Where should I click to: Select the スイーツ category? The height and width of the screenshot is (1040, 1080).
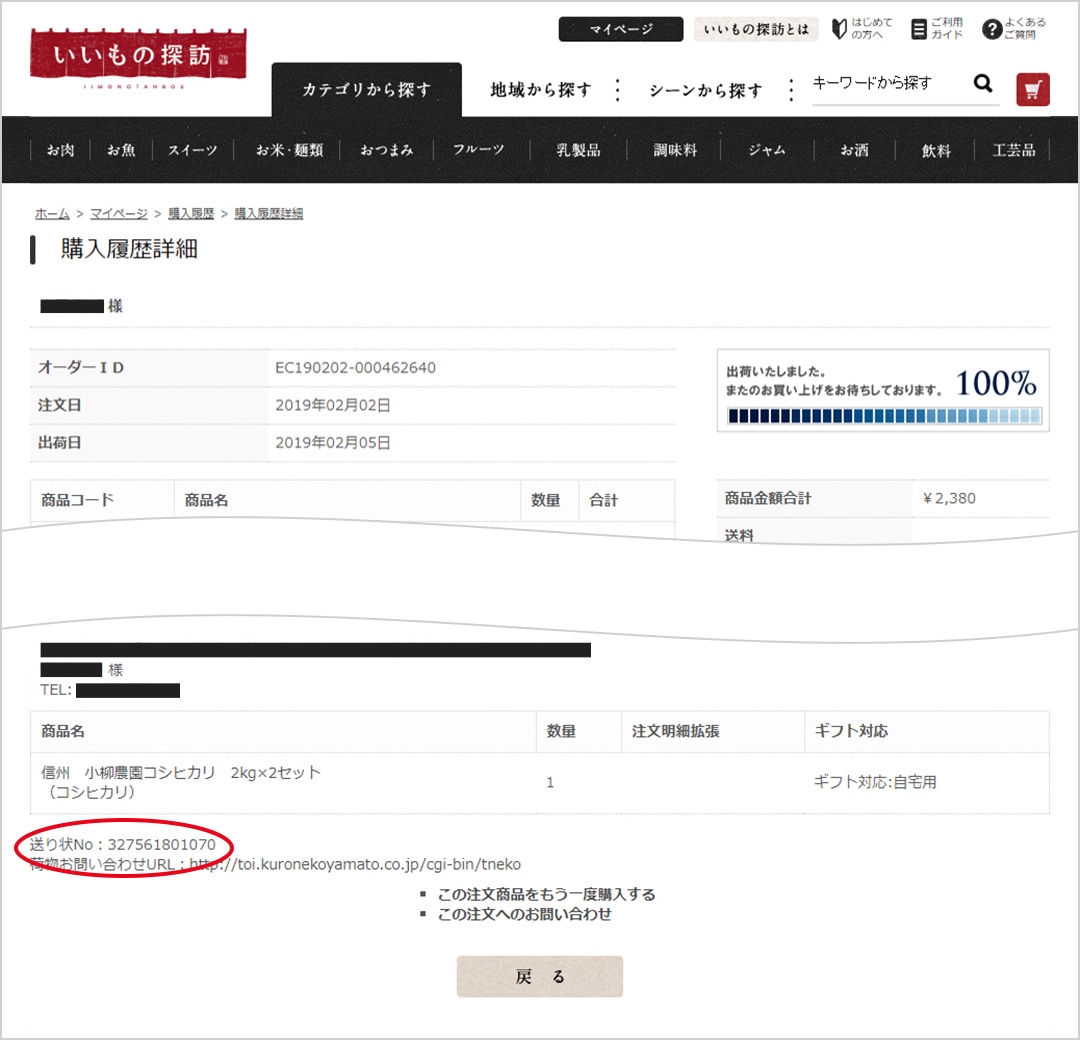coord(192,150)
